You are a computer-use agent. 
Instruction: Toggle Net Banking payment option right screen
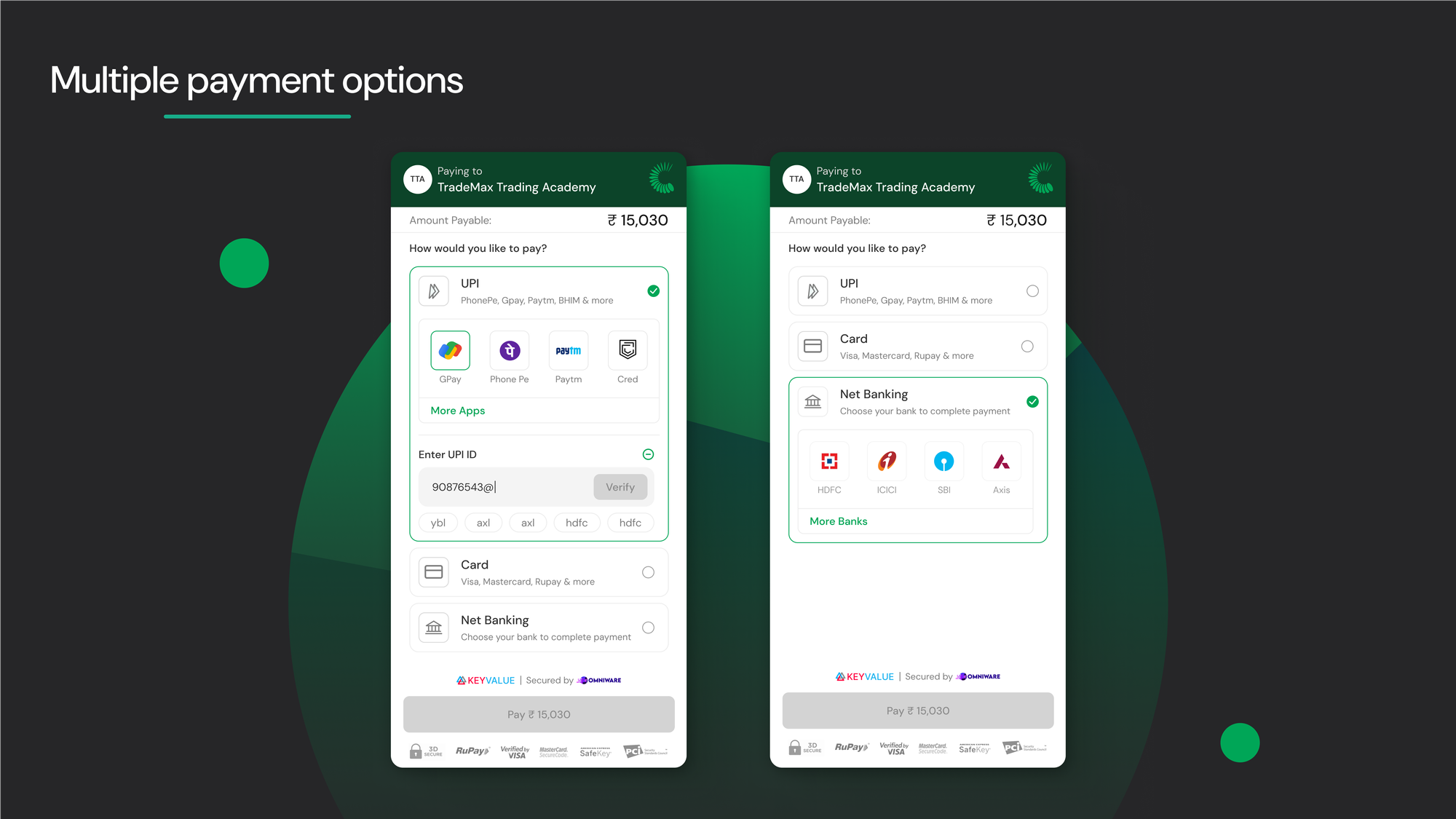(x=1032, y=402)
